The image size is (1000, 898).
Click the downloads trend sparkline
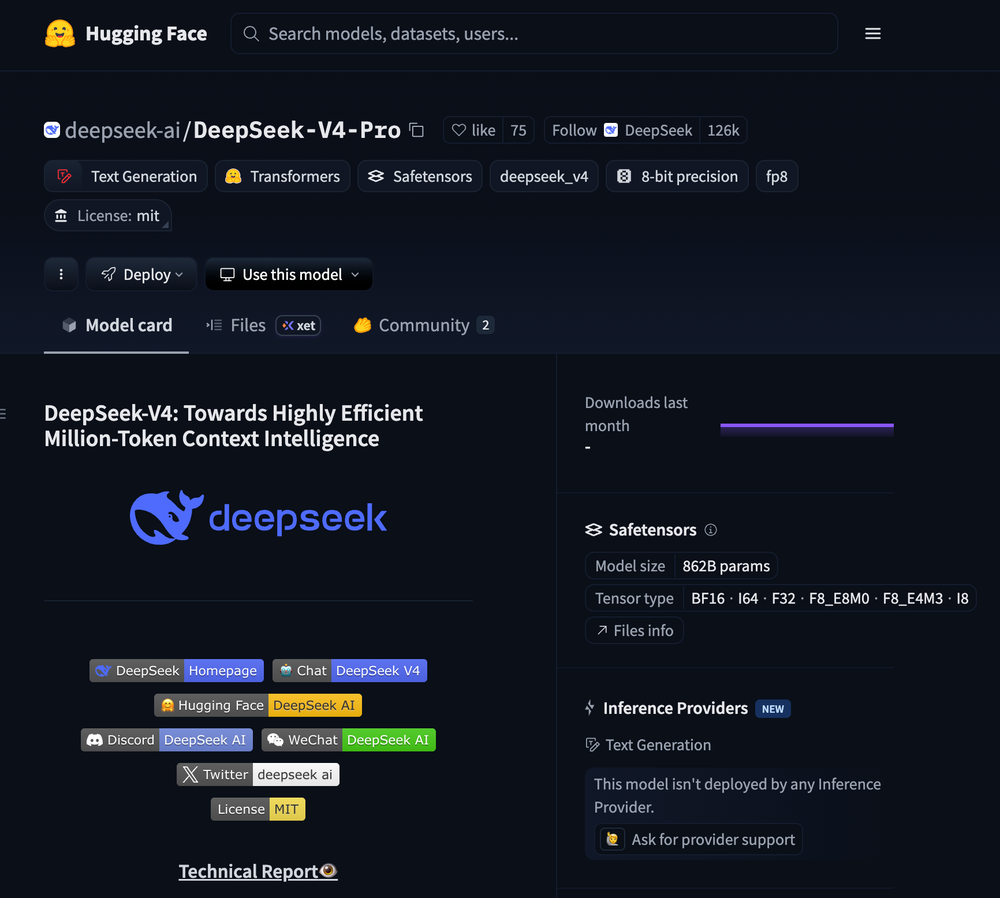806,428
